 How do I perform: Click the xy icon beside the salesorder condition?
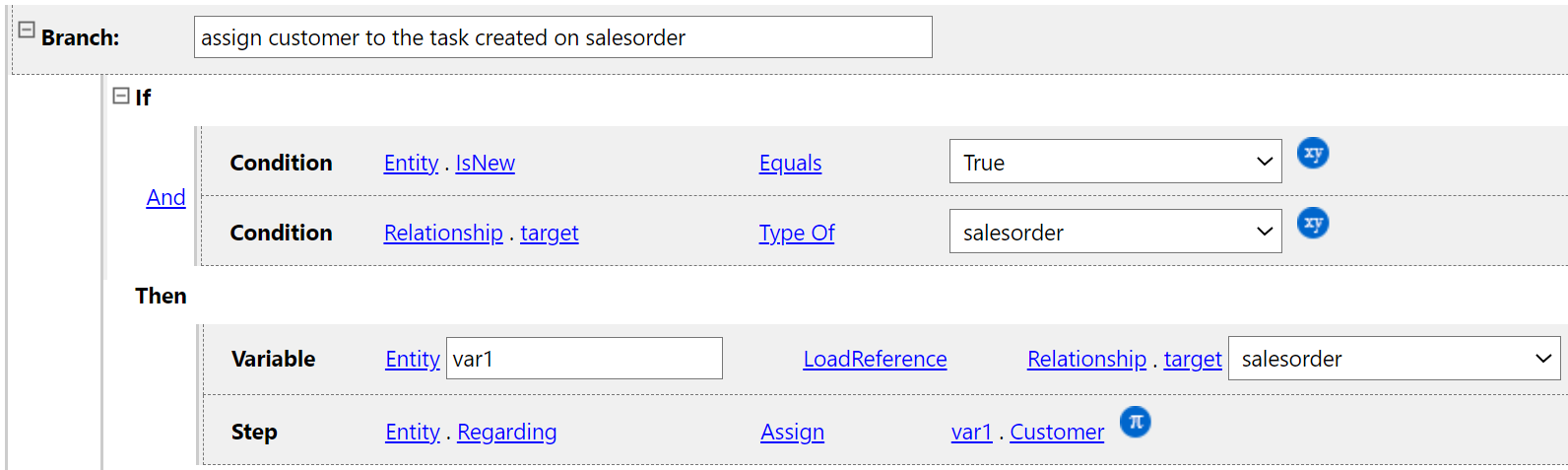(x=1312, y=224)
